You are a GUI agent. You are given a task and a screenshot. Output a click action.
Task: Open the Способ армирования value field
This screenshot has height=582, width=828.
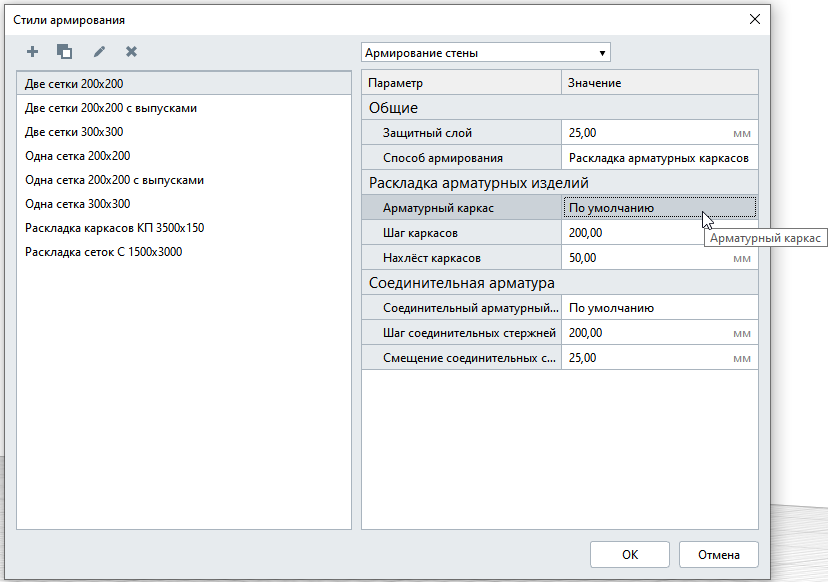tap(658, 158)
